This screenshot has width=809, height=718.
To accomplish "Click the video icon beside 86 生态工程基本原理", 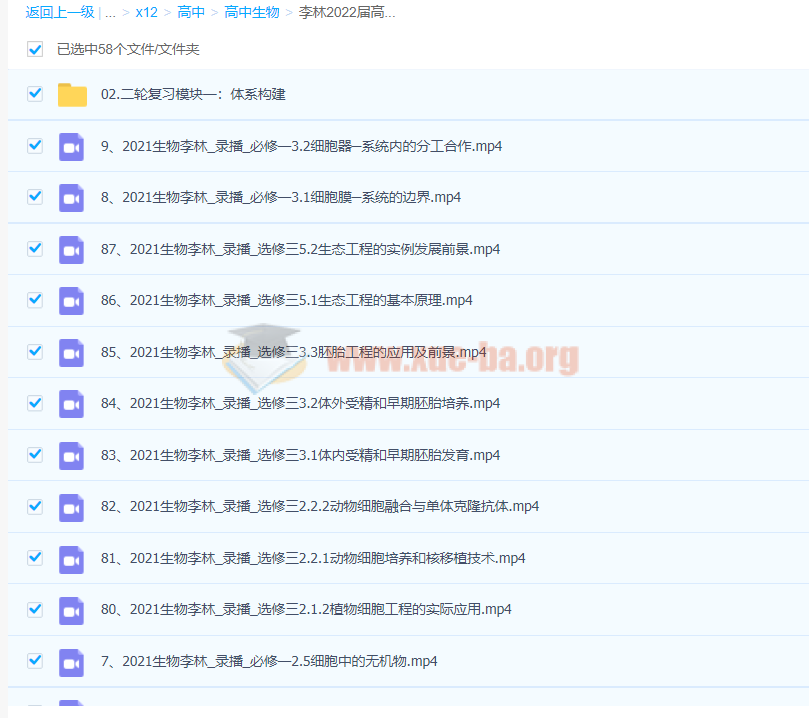I will pos(71,300).
